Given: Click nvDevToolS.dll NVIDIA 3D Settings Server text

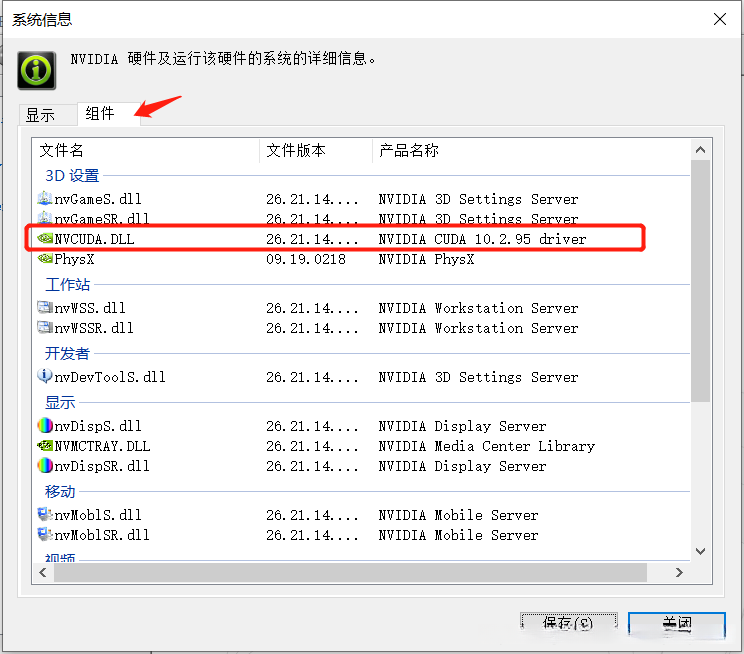Looking at the screenshot, I should click(x=478, y=377).
